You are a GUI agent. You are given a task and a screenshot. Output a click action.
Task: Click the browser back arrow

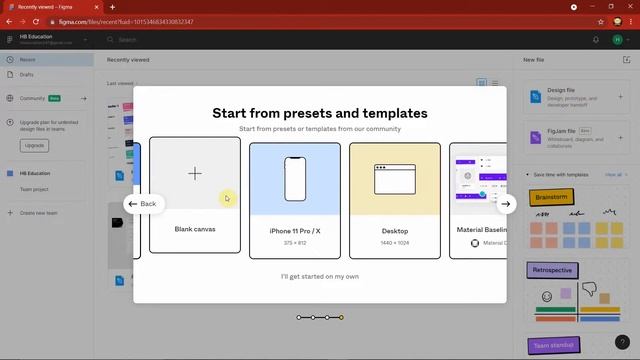tap(9, 22)
